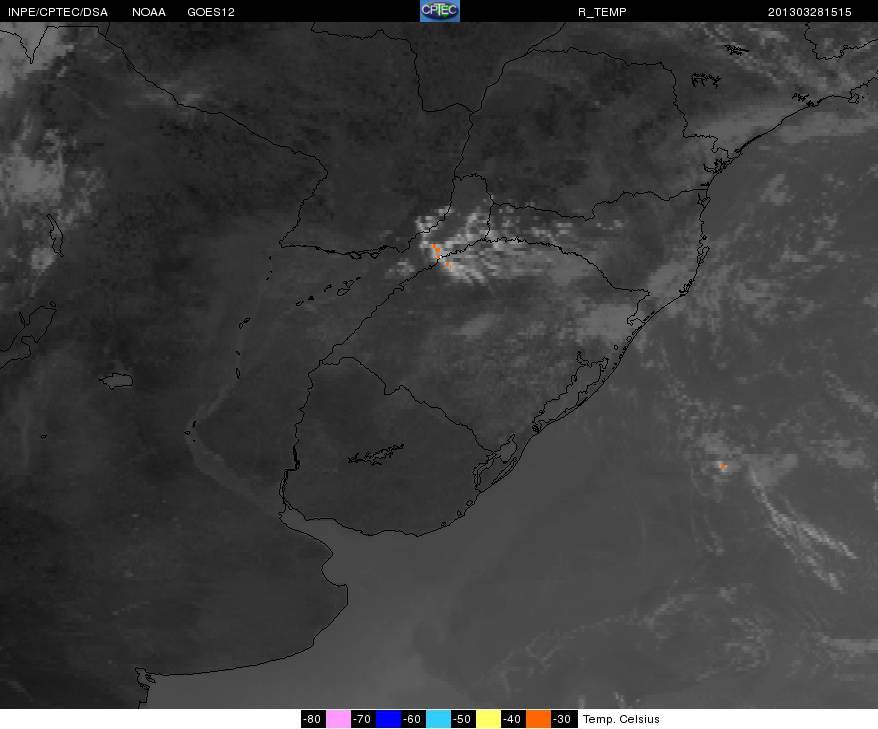Click the -70 legend value

coord(363,719)
